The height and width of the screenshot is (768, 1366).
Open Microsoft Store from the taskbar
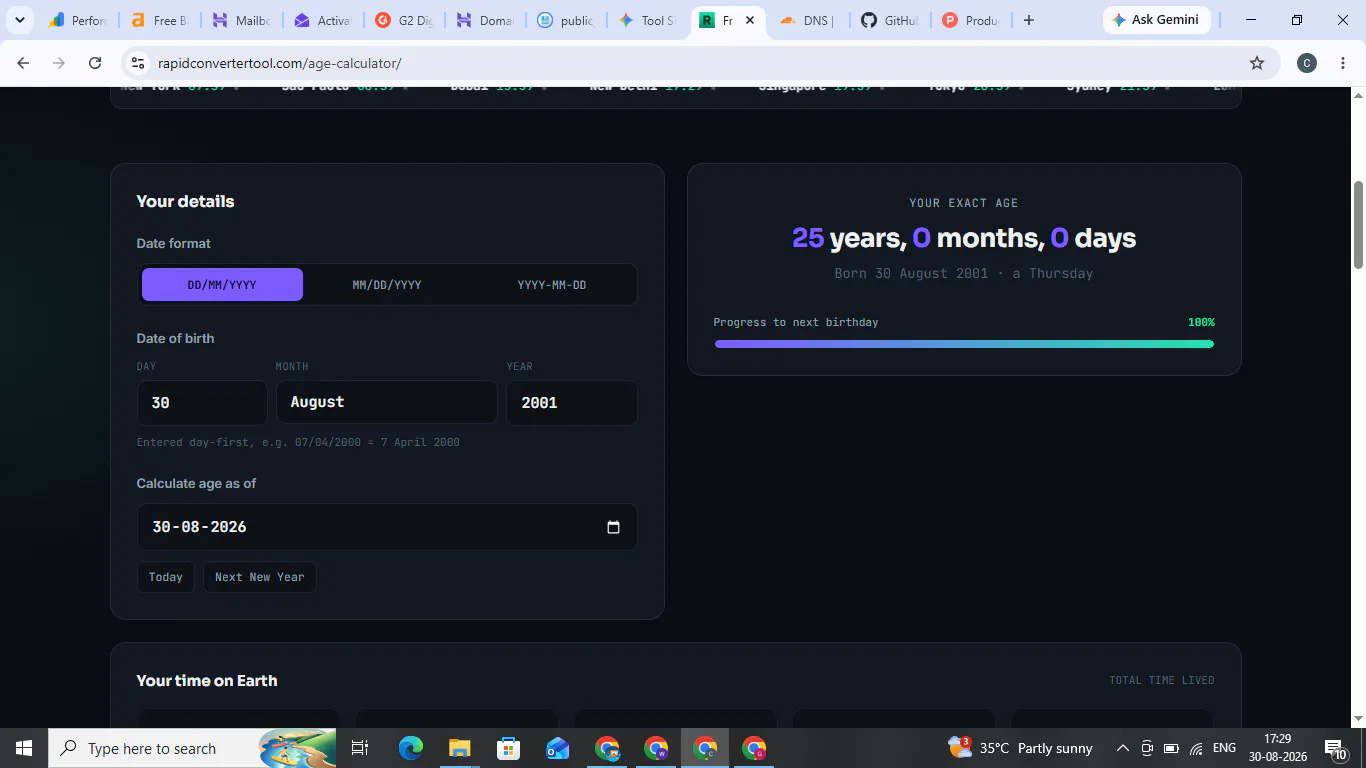(508, 748)
